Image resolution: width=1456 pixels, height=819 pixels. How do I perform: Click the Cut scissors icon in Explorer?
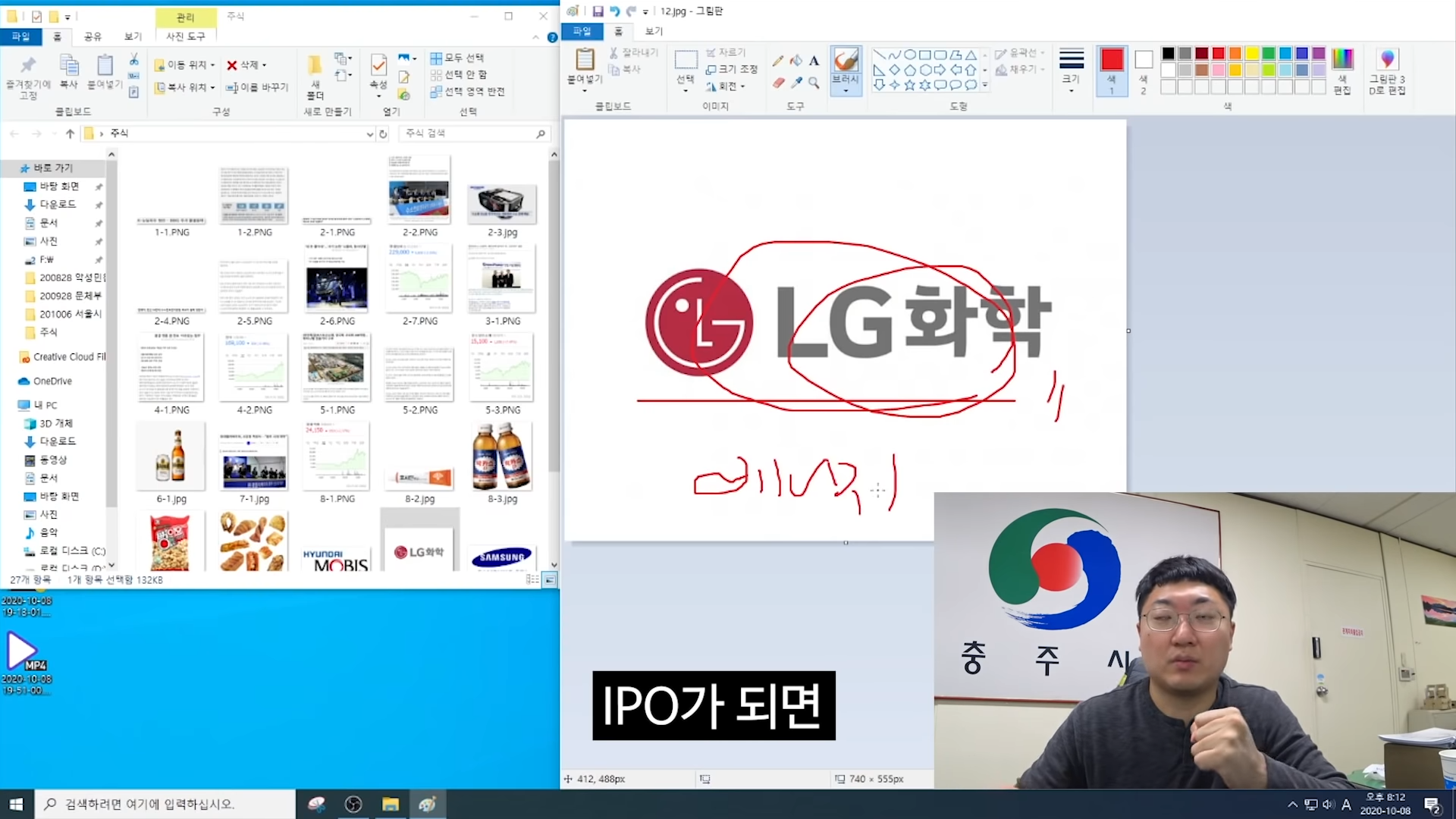click(133, 59)
